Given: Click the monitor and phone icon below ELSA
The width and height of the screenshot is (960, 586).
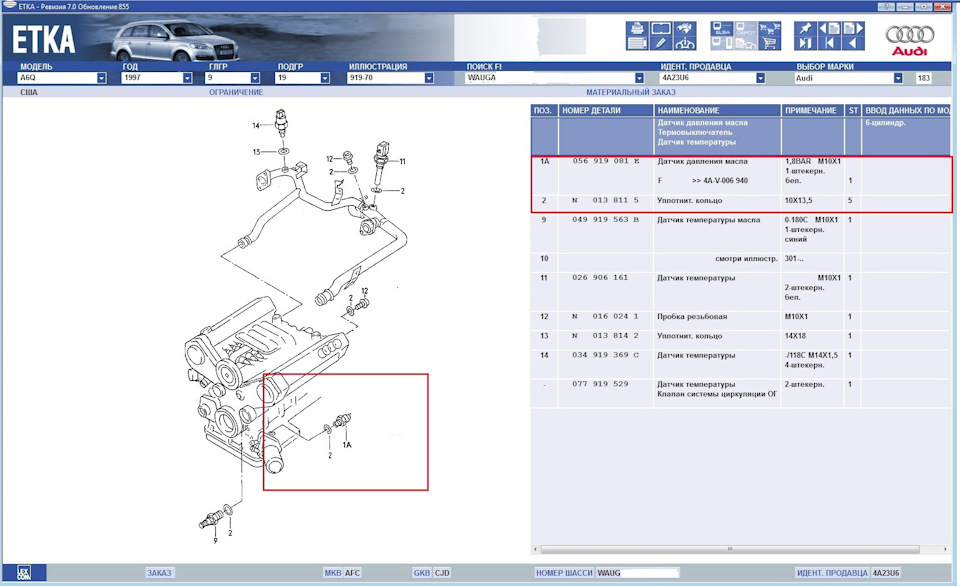Looking at the screenshot, I should (x=722, y=43).
